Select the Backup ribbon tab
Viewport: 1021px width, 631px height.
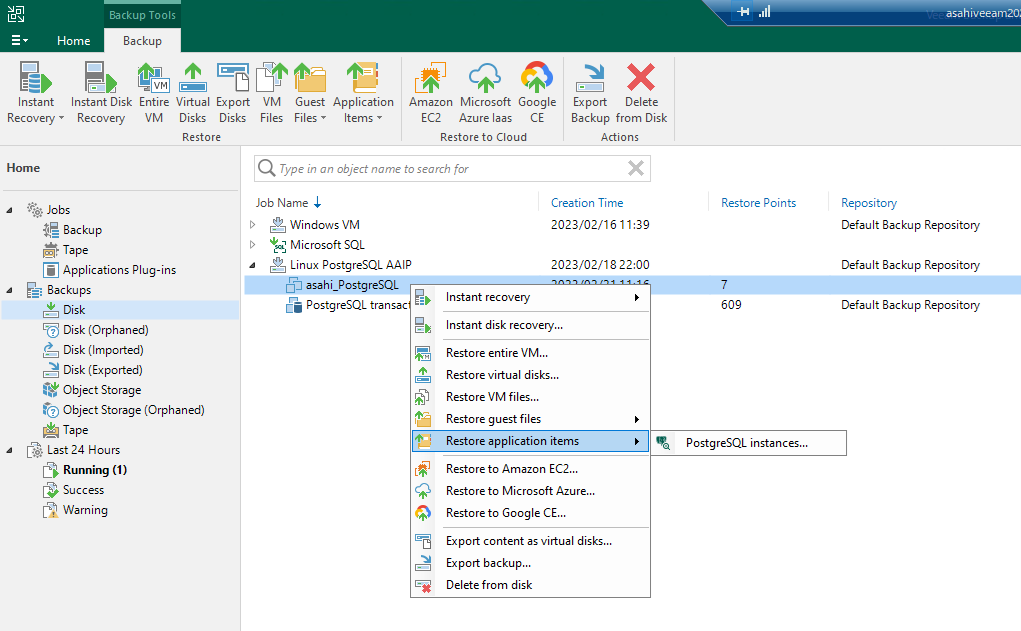tap(142, 40)
